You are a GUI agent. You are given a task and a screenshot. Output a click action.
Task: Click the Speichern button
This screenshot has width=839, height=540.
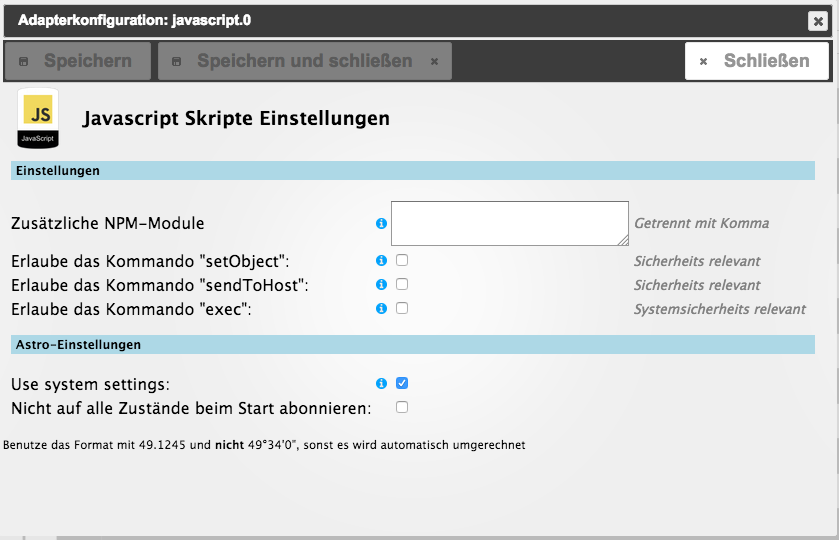pos(78,61)
